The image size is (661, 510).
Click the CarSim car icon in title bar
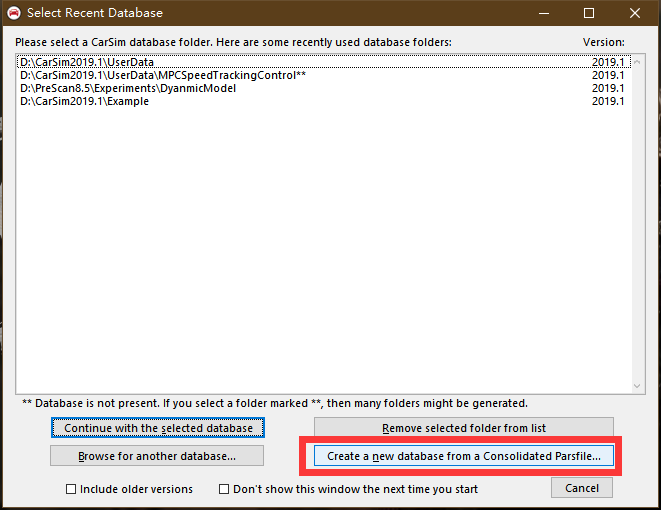tap(14, 13)
